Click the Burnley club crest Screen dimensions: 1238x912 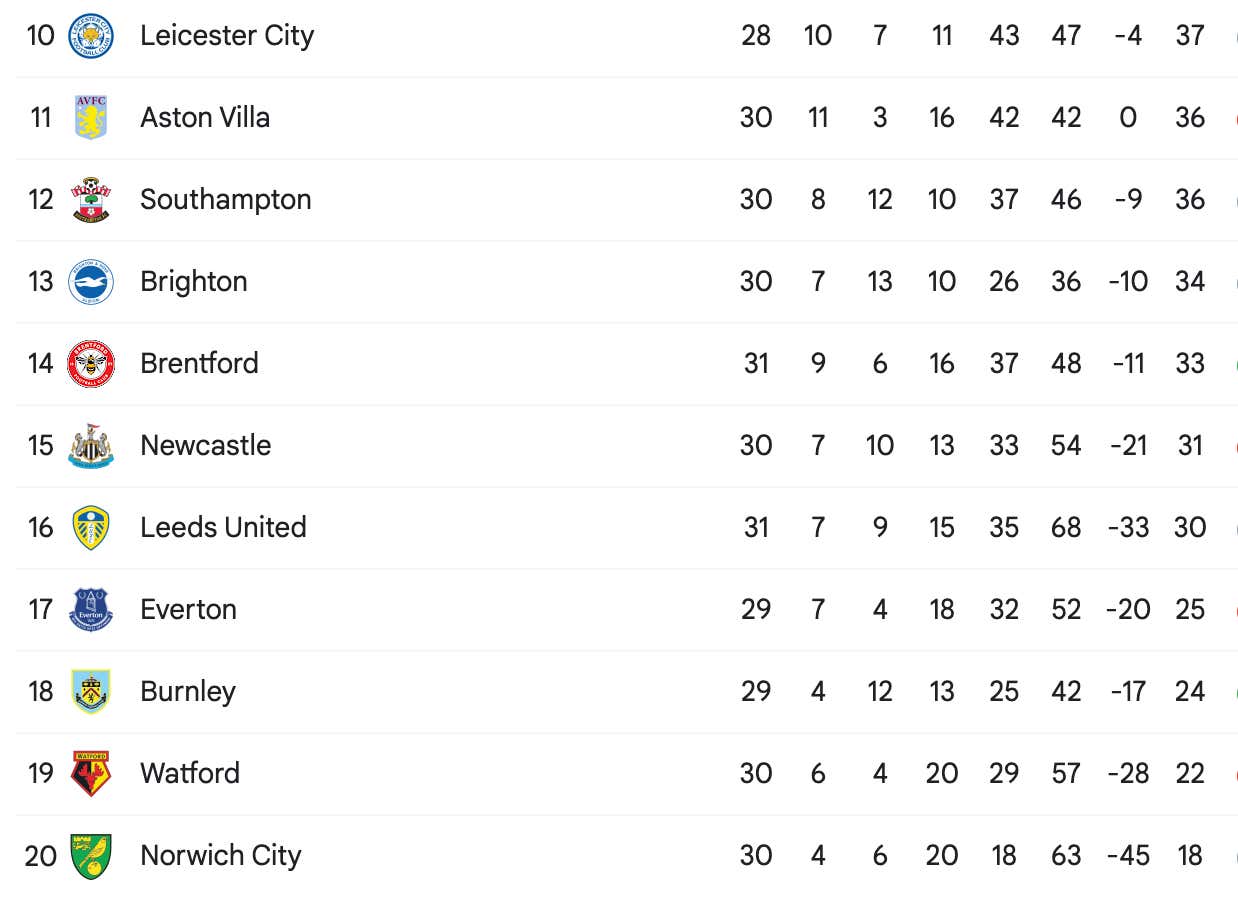click(91, 692)
